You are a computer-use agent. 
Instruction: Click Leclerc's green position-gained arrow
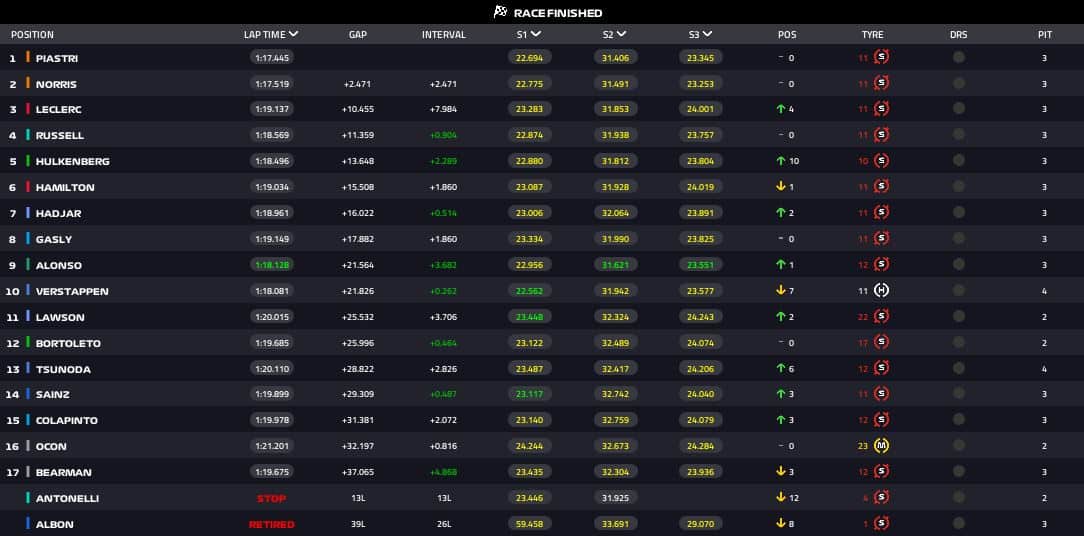781,109
